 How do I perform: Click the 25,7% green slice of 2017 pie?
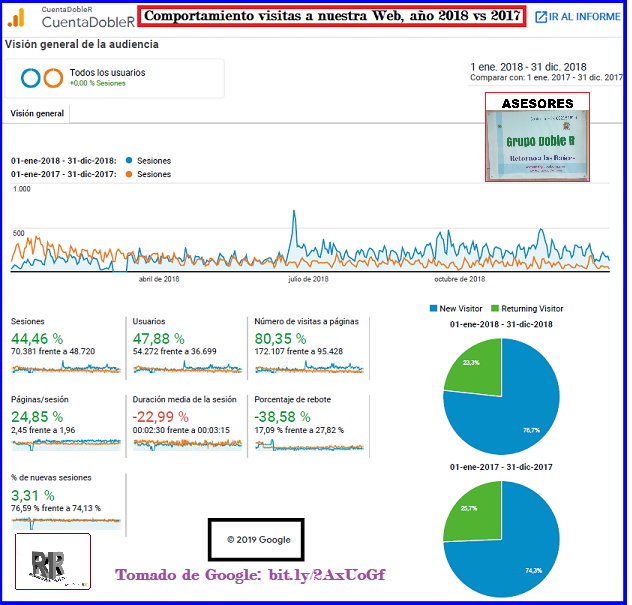pos(478,514)
